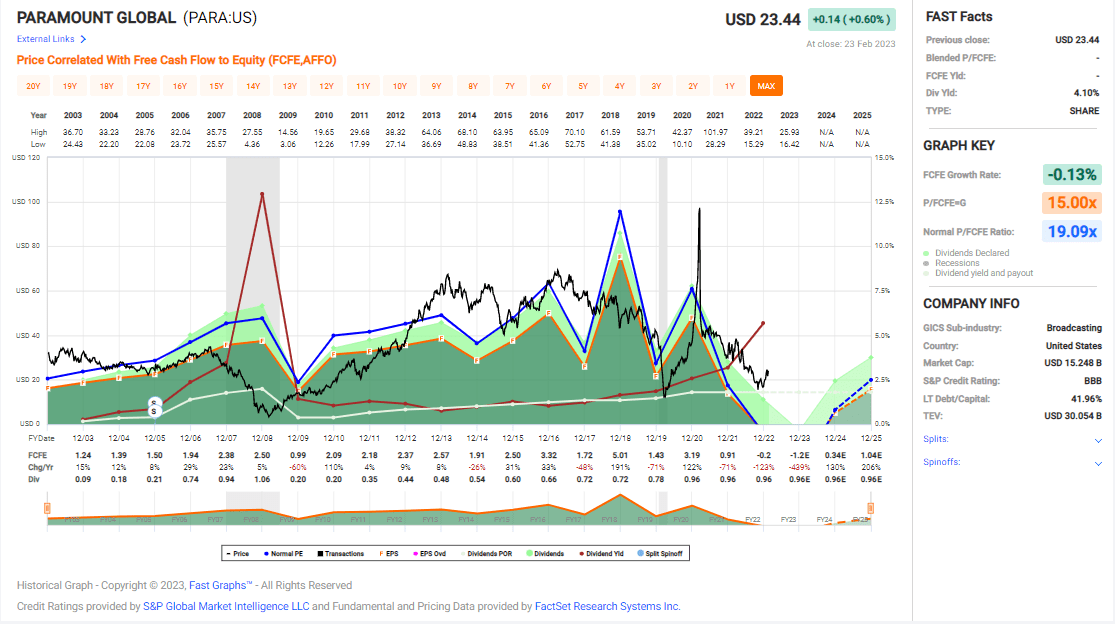The height and width of the screenshot is (624, 1115).
Task: Show the 4Y history
Action: click(619, 86)
